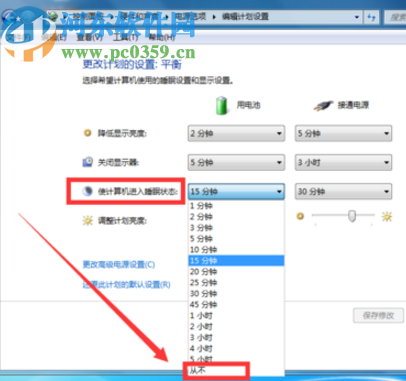The image size is (406, 381).
Task: Click the monitor icon beside 关闭显示器
Action: click(87, 162)
